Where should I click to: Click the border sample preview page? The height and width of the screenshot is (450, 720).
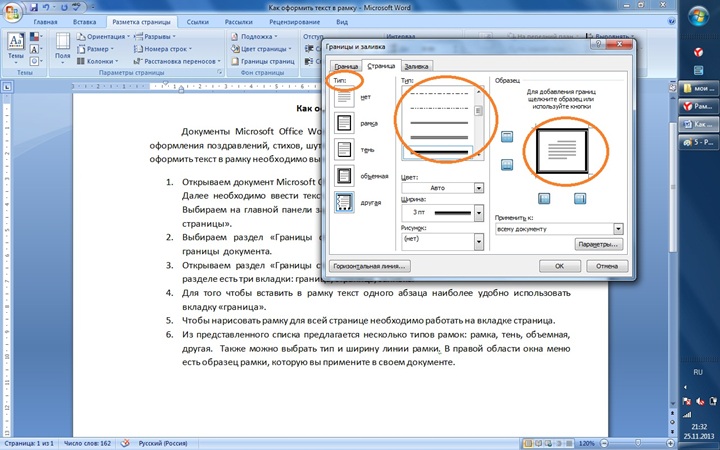pos(562,151)
